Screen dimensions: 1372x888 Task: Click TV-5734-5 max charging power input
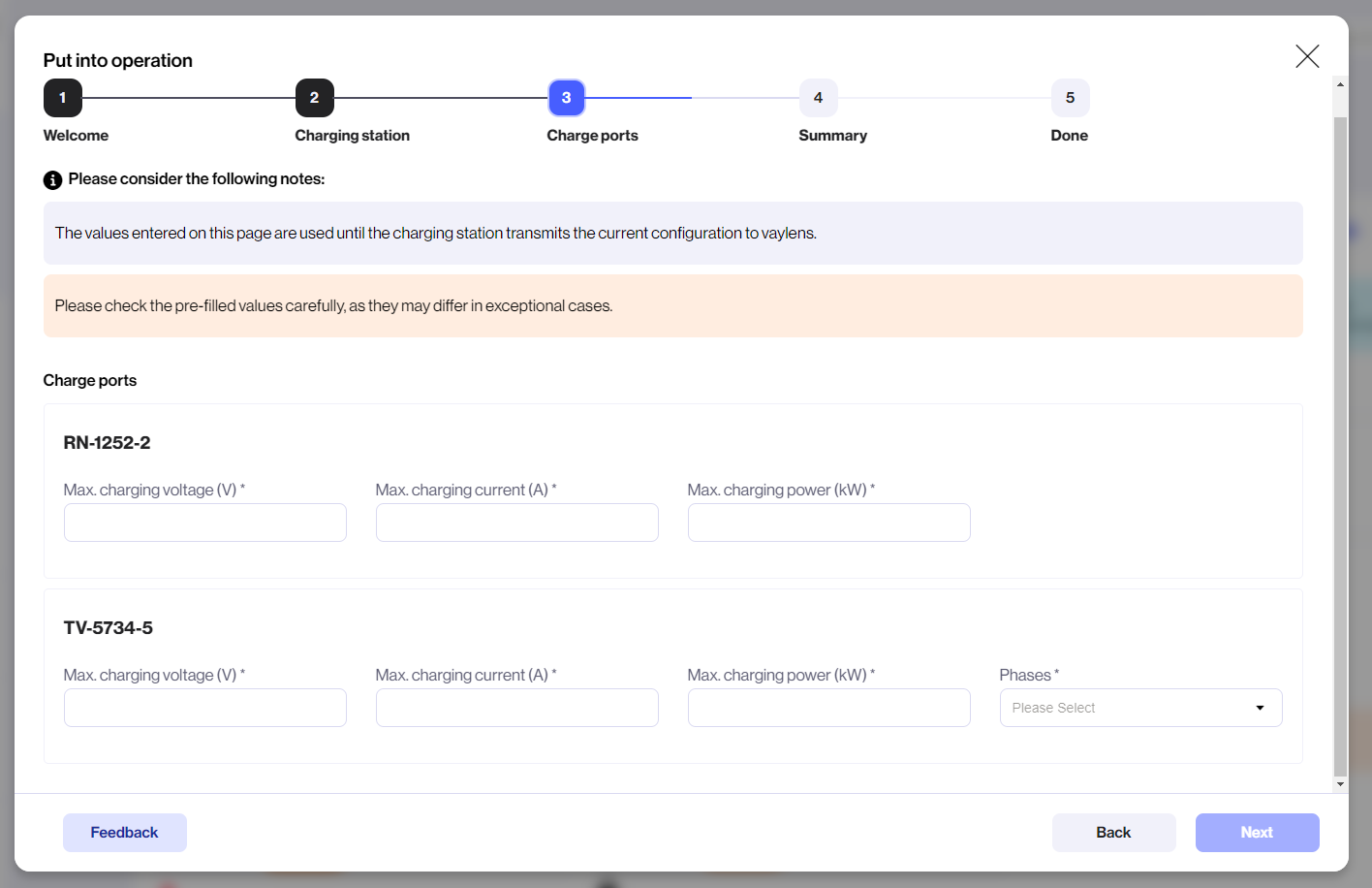(829, 708)
